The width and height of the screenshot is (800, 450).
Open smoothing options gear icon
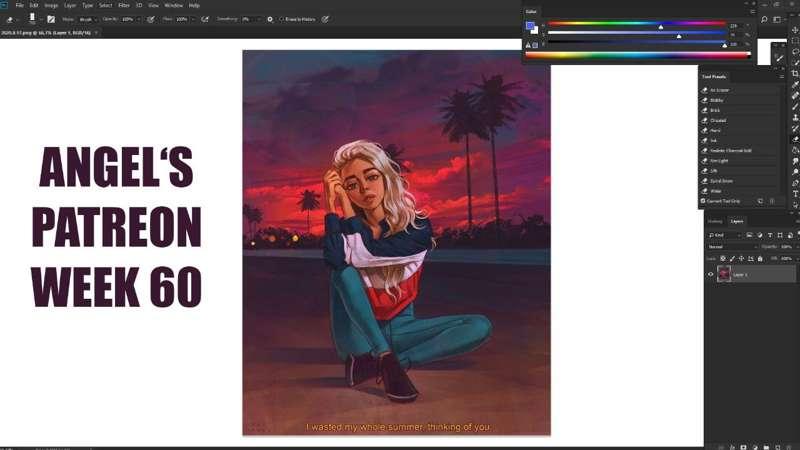click(270, 19)
